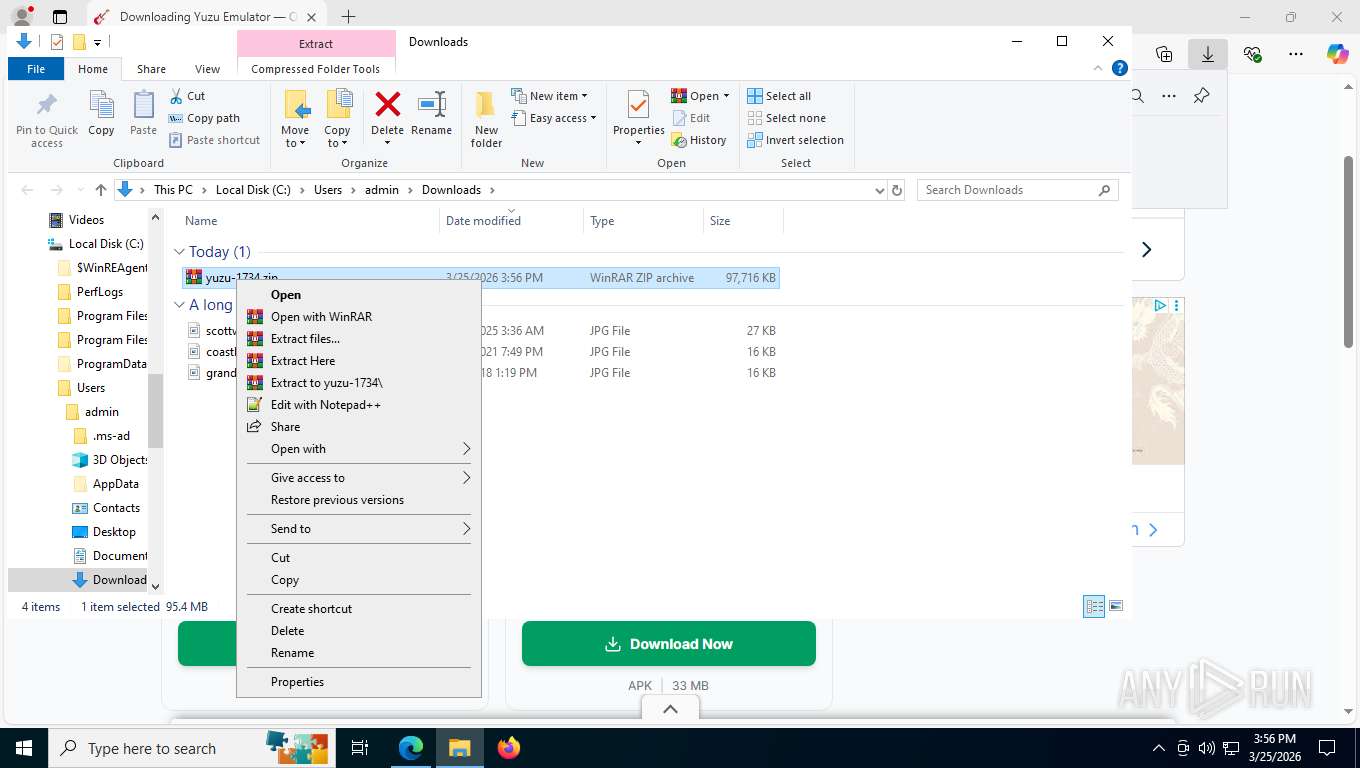Open Task View on the taskbar
1360x768 pixels.
(360, 748)
